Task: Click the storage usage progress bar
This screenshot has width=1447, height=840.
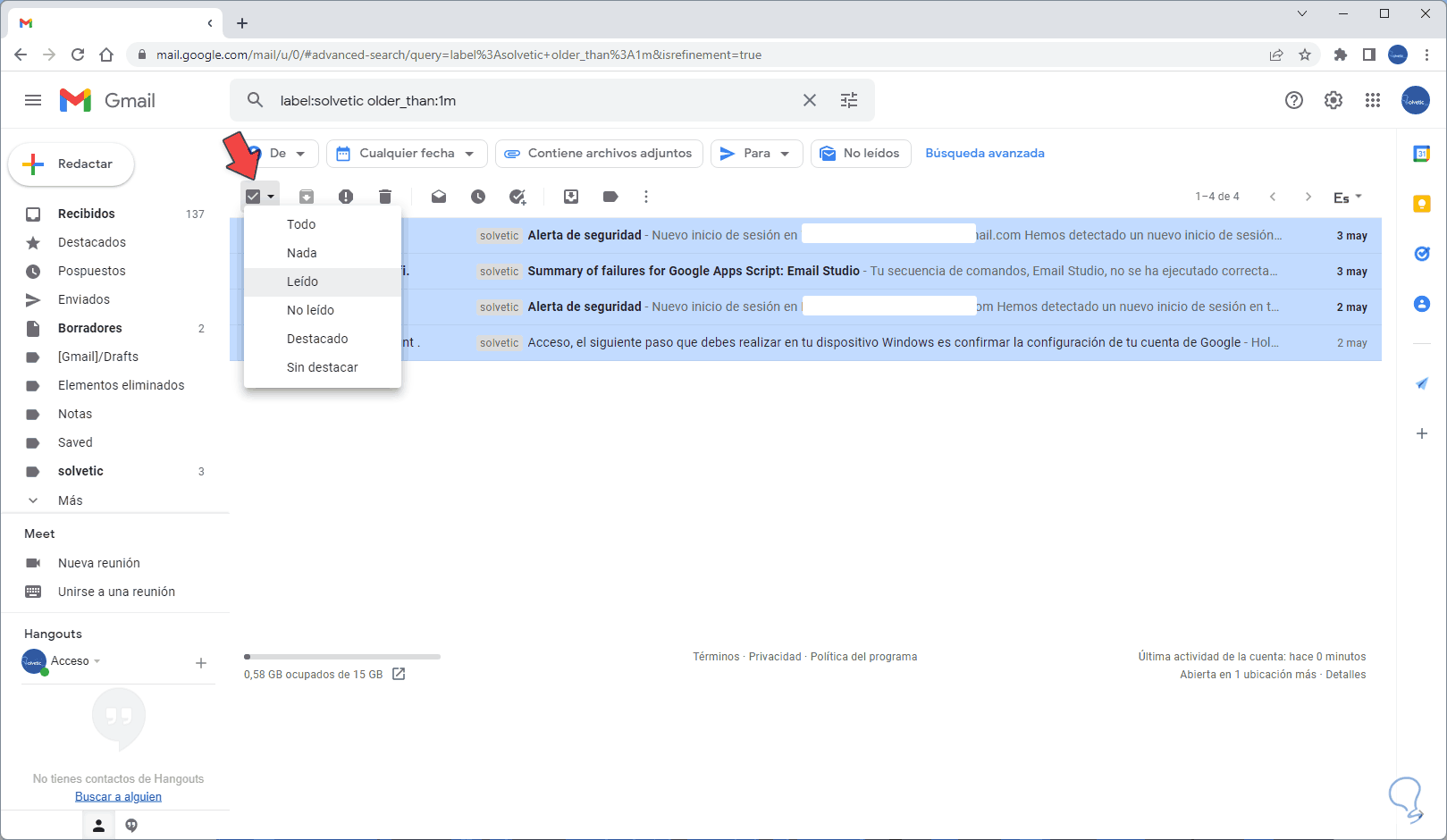Action: point(342,657)
